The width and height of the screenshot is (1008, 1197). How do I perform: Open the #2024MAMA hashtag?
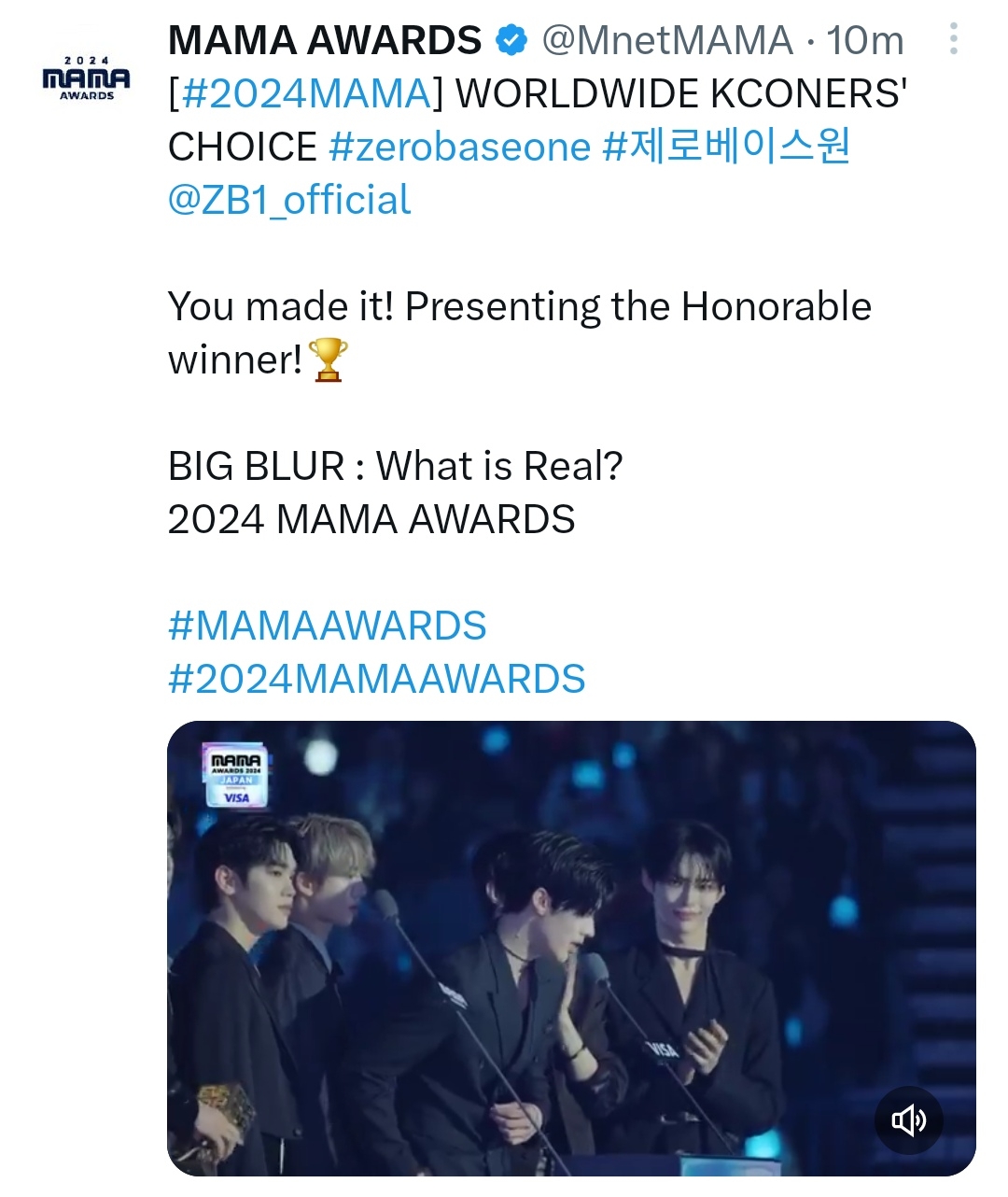click(x=305, y=93)
